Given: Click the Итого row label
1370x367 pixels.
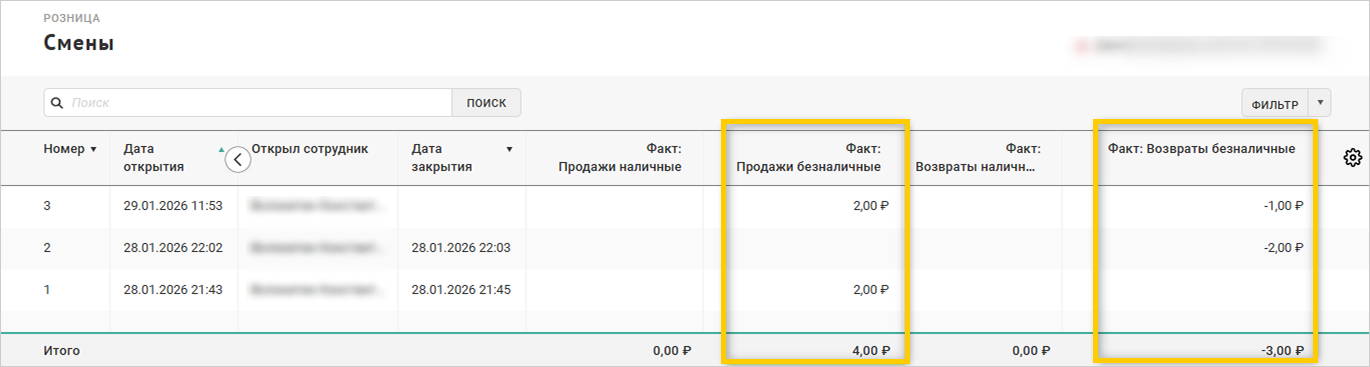Looking at the screenshot, I should pos(61,351).
